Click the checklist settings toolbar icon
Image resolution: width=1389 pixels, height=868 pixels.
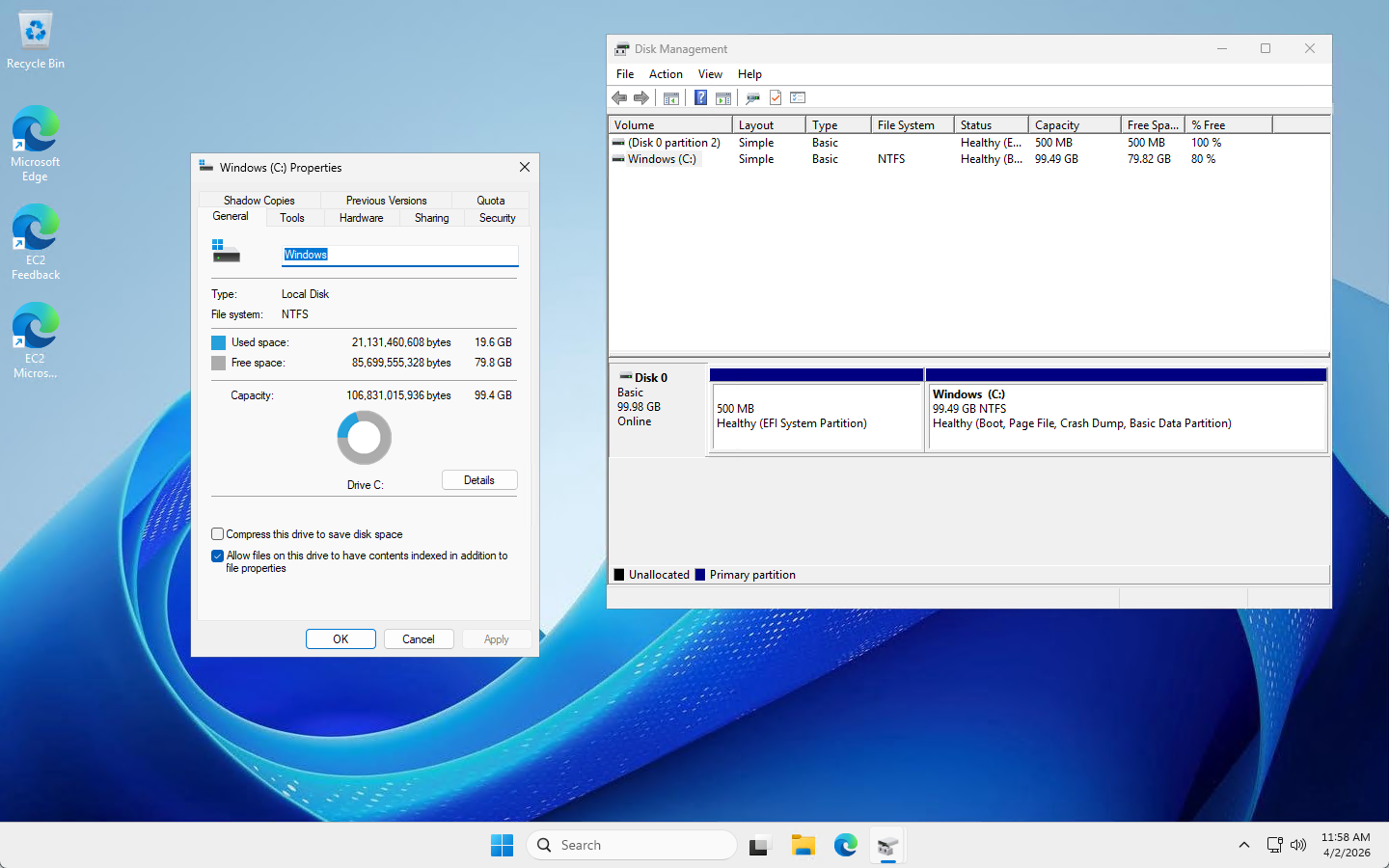pos(798,97)
